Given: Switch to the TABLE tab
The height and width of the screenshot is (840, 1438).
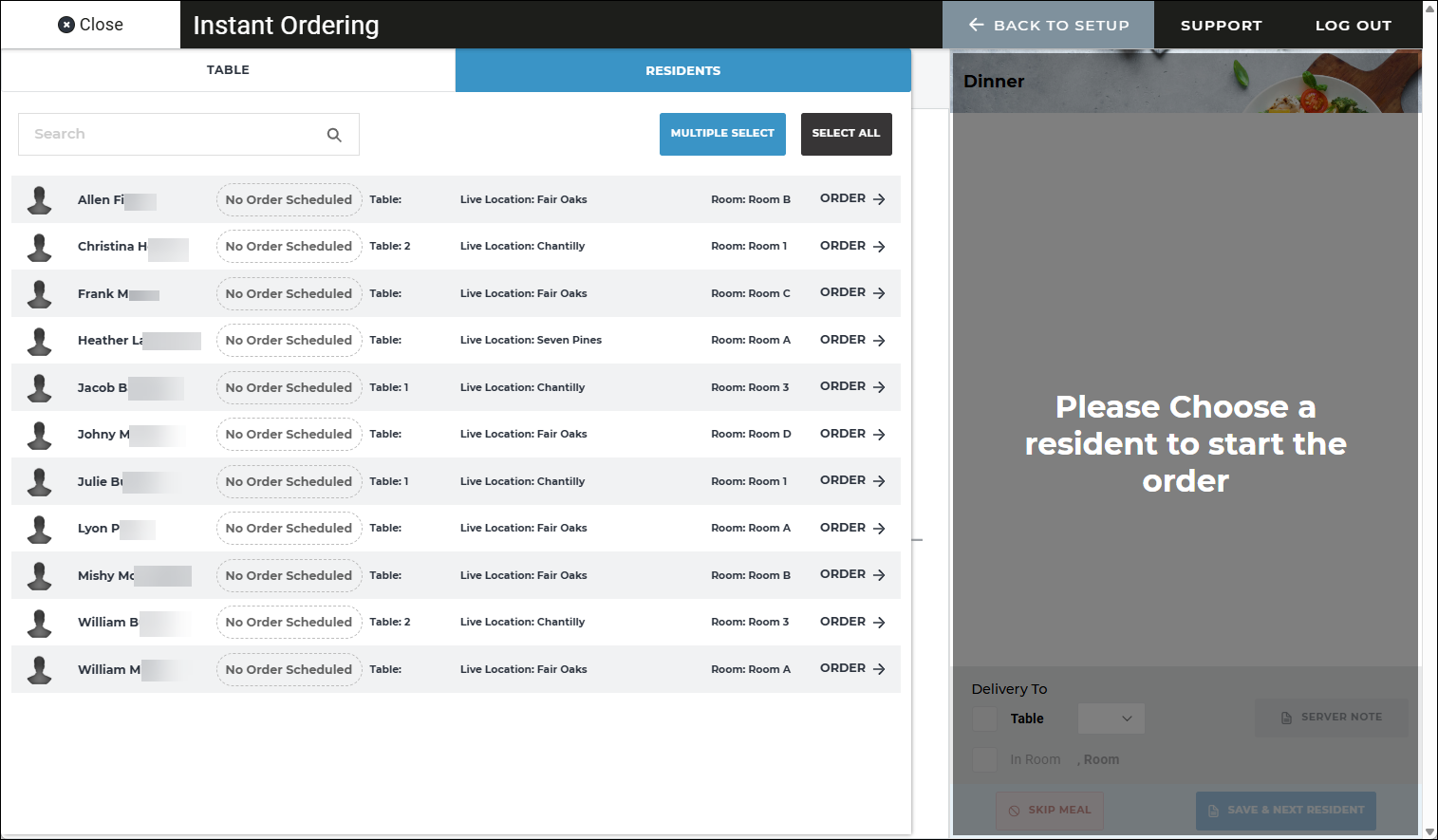Looking at the screenshot, I should 228,70.
